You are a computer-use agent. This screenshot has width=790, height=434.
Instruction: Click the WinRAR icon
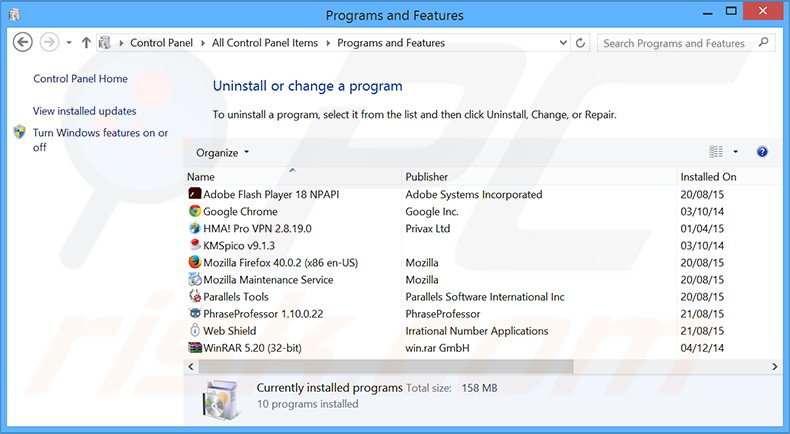coord(194,348)
